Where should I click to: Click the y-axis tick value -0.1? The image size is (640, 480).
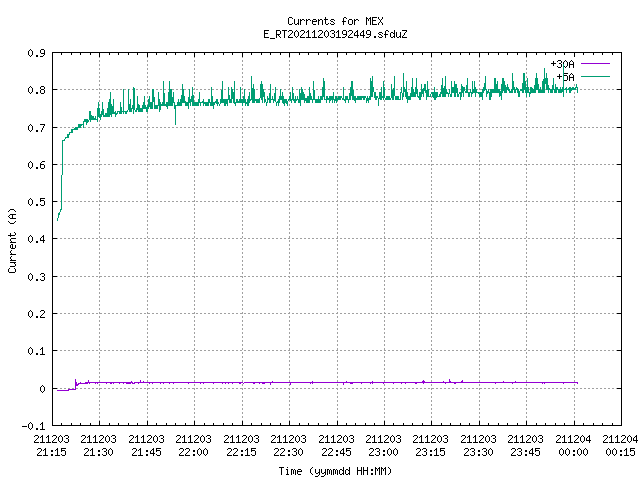[33, 426]
